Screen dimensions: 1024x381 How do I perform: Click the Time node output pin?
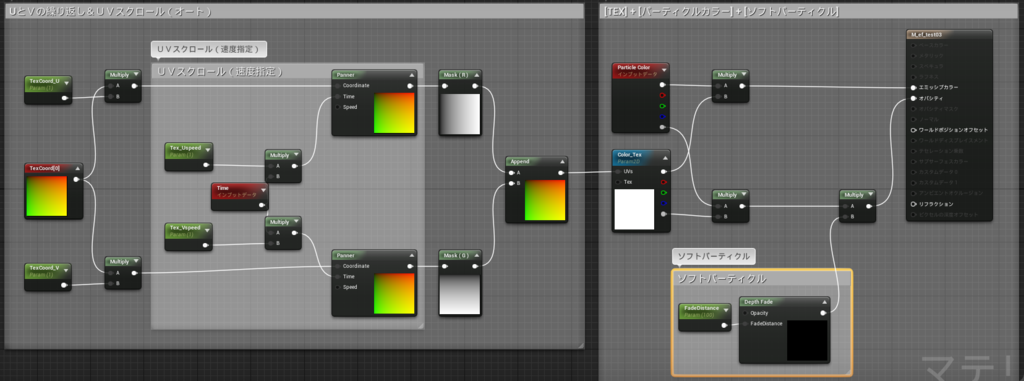coord(261,205)
